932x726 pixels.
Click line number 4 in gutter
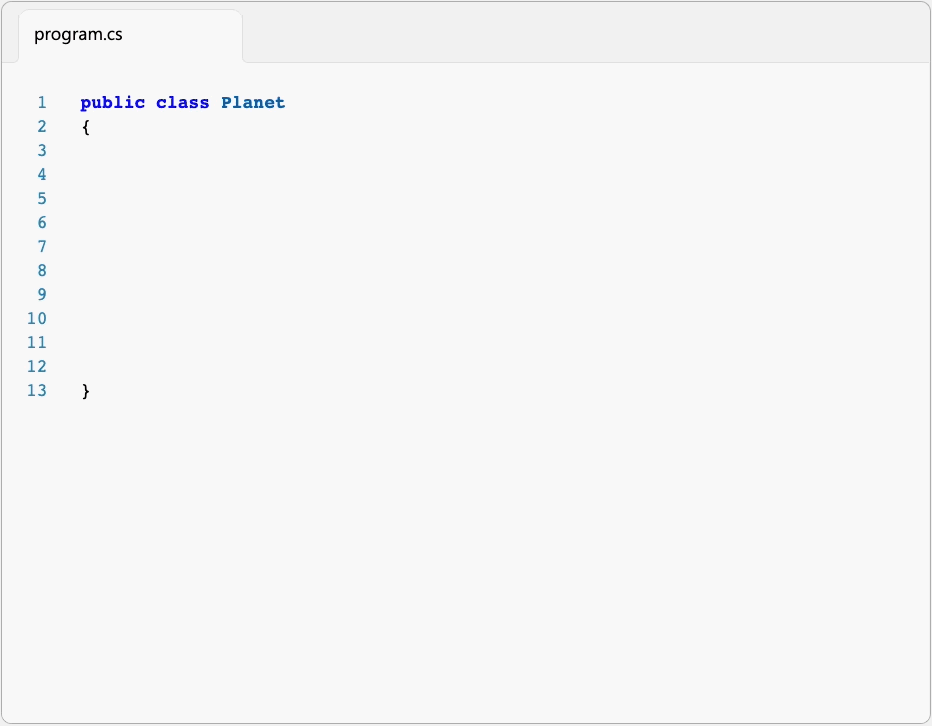click(x=42, y=175)
